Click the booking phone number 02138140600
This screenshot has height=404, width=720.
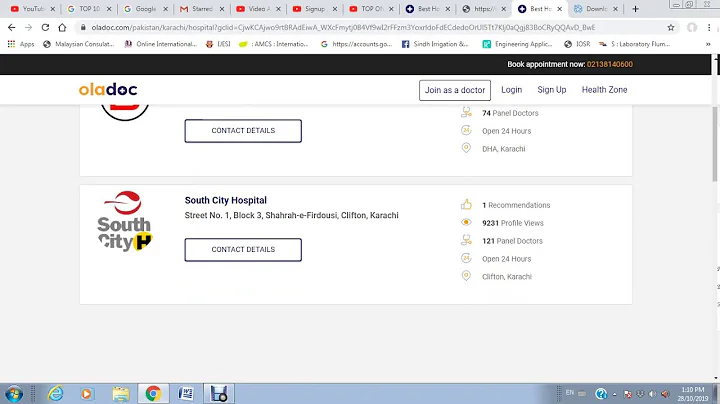[609, 64]
